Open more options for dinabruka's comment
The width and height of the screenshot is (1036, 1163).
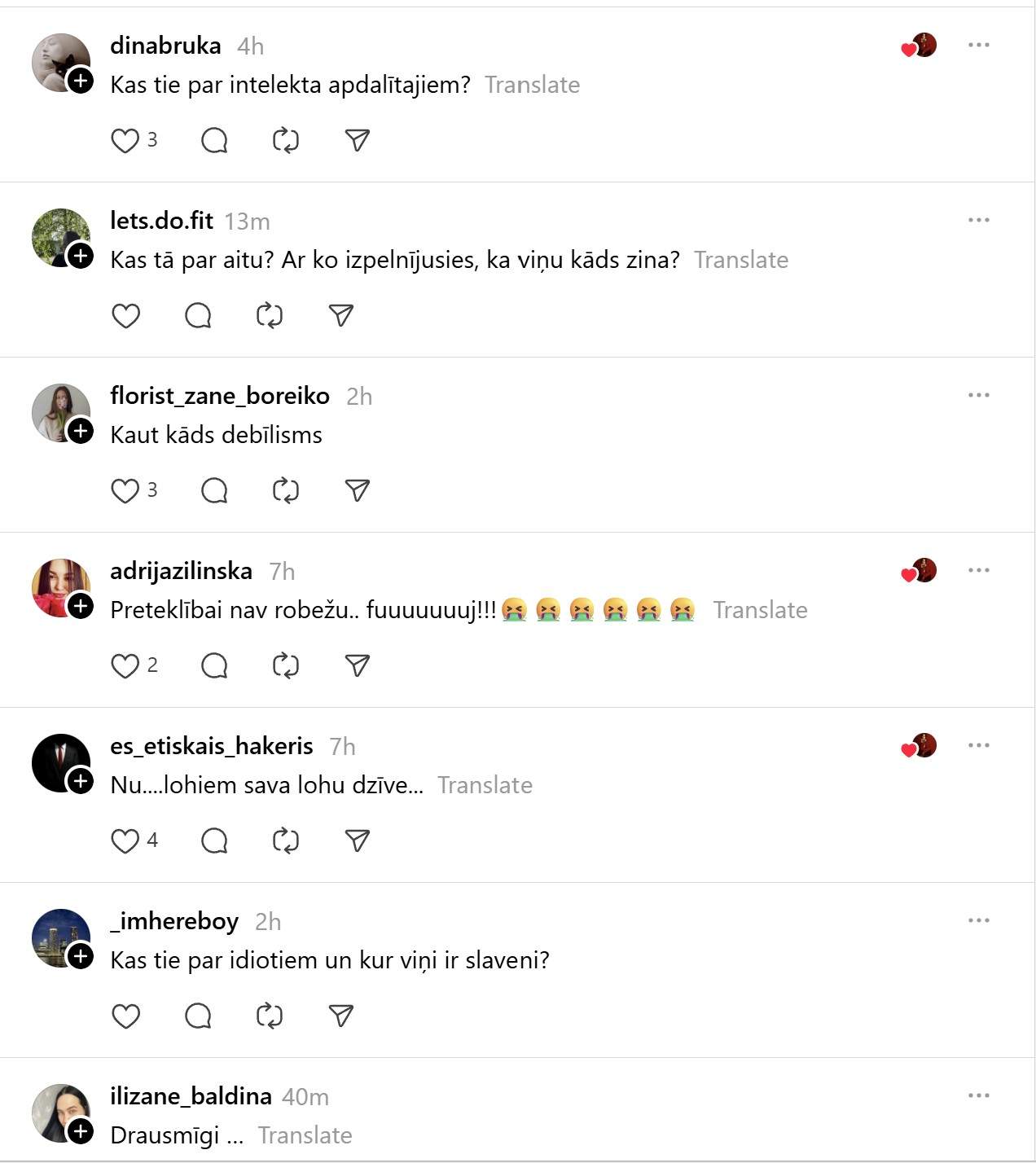tap(978, 45)
